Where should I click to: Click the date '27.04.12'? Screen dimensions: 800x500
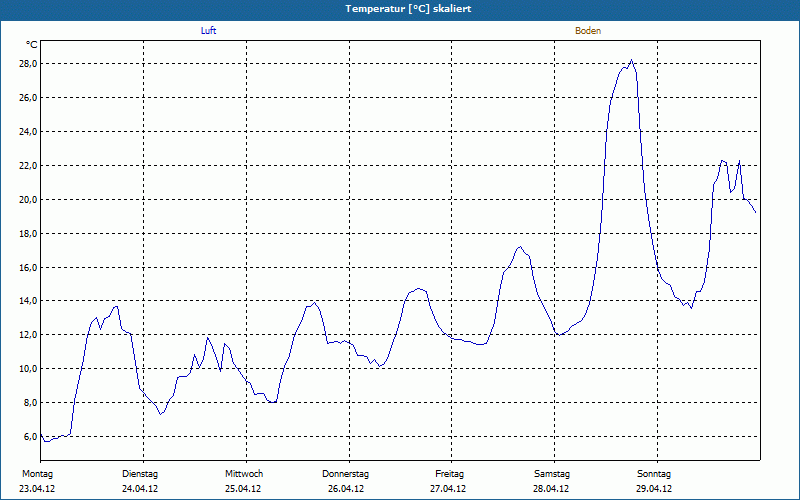coord(448,489)
